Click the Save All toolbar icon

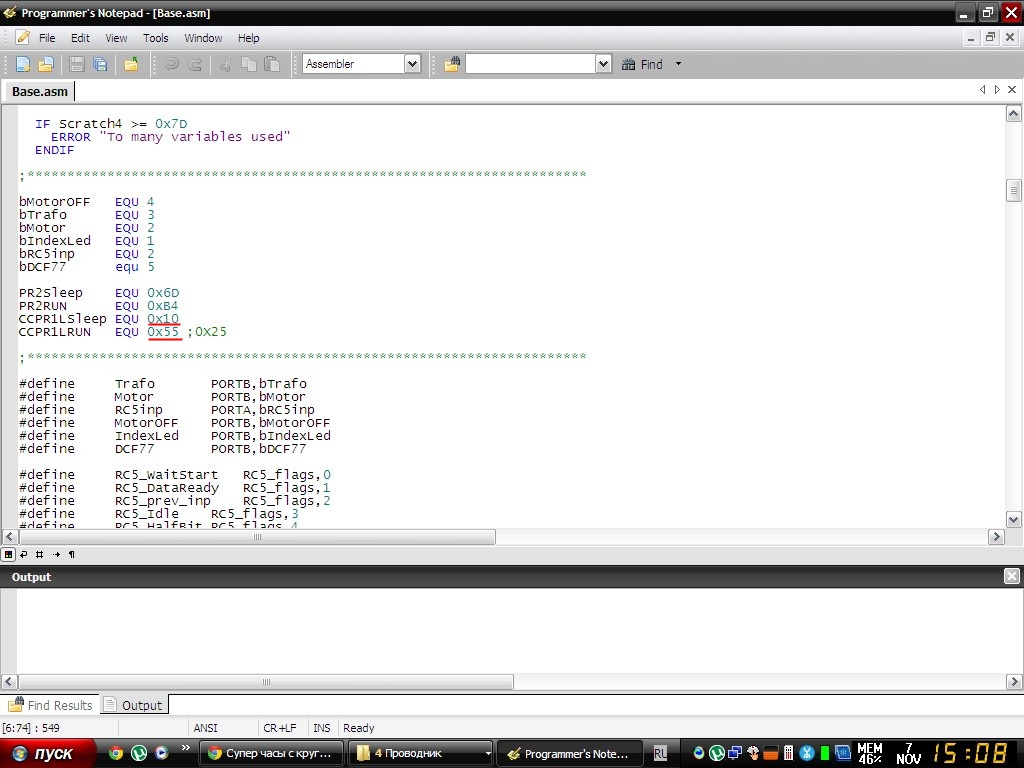click(x=100, y=64)
